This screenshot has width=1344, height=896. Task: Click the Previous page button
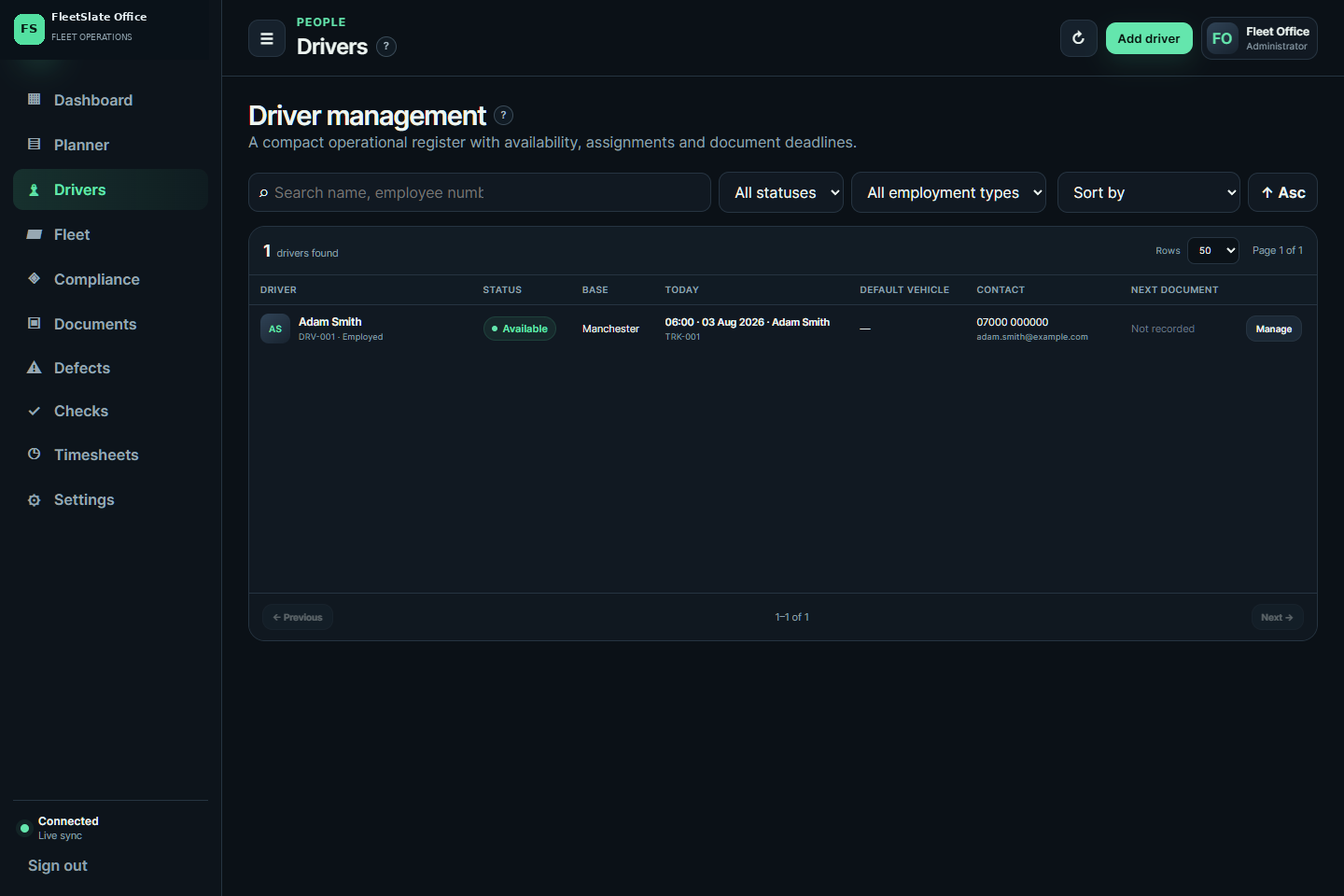tap(298, 617)
